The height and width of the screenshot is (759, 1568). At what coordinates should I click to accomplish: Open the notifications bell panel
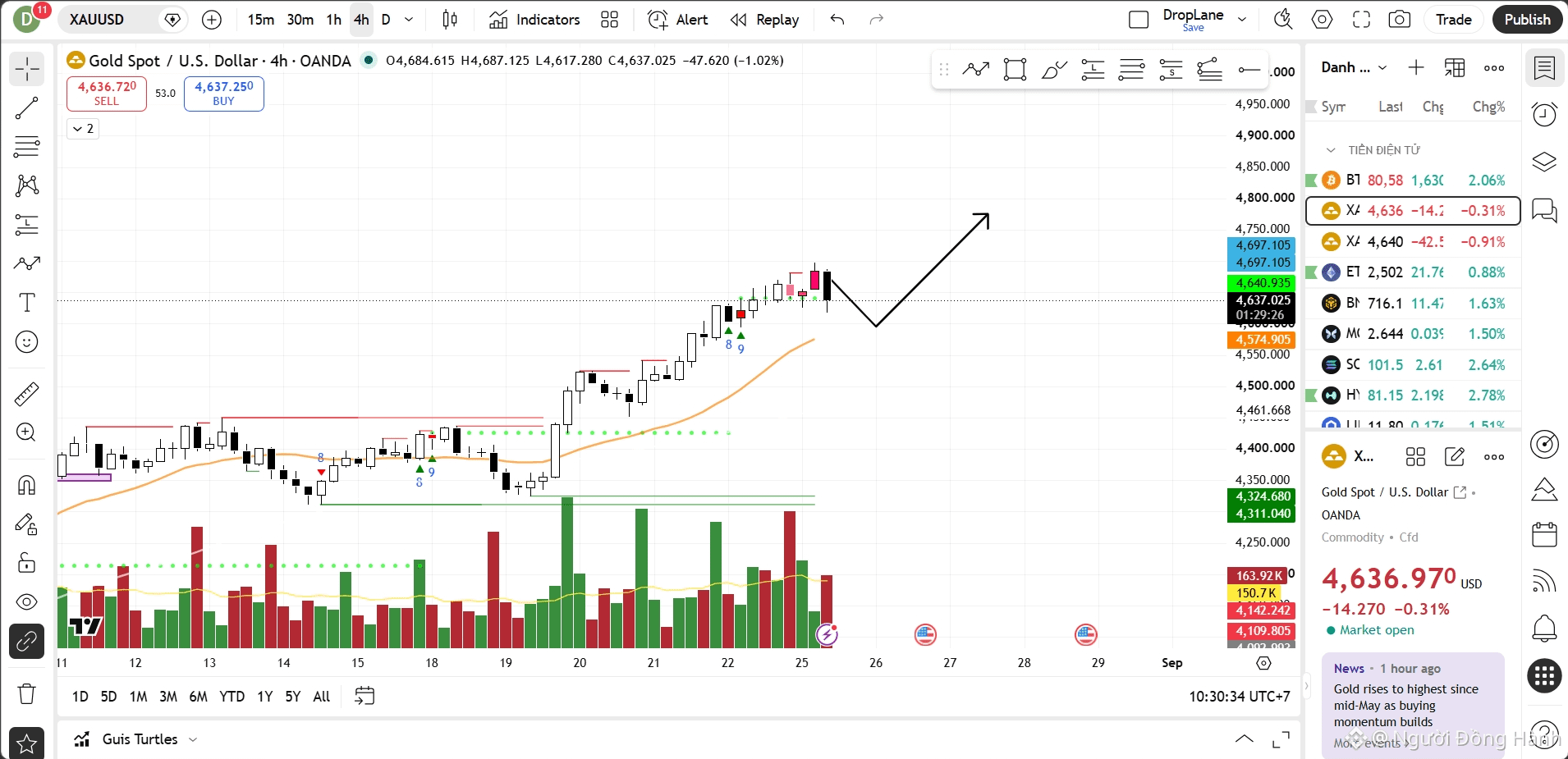pyautogui.click(x=1544, y=629)
